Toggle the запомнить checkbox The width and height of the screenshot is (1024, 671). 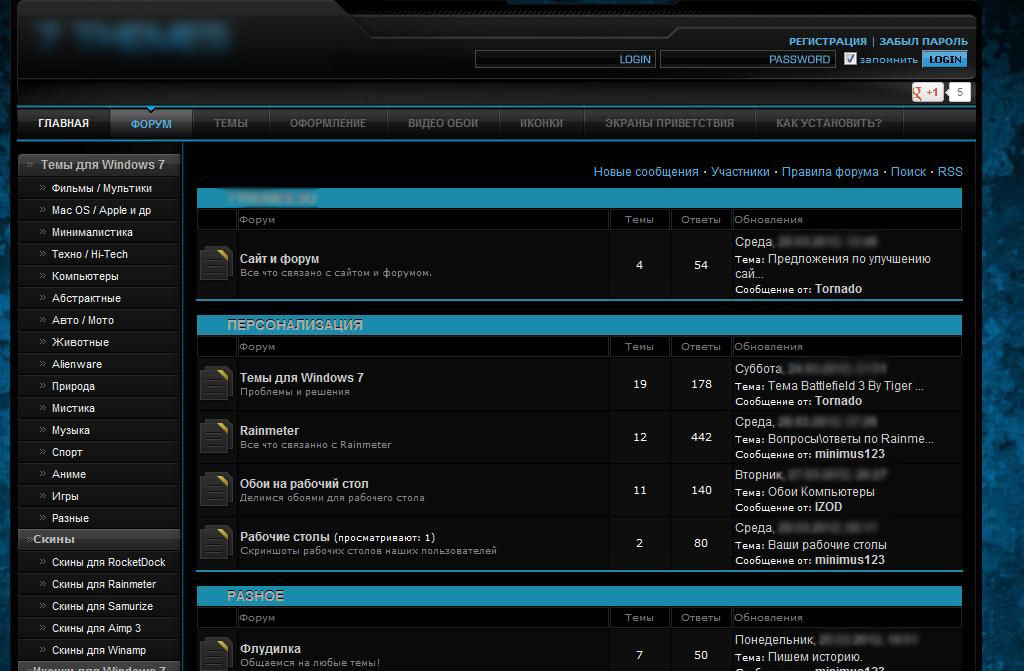click(850, 59)
